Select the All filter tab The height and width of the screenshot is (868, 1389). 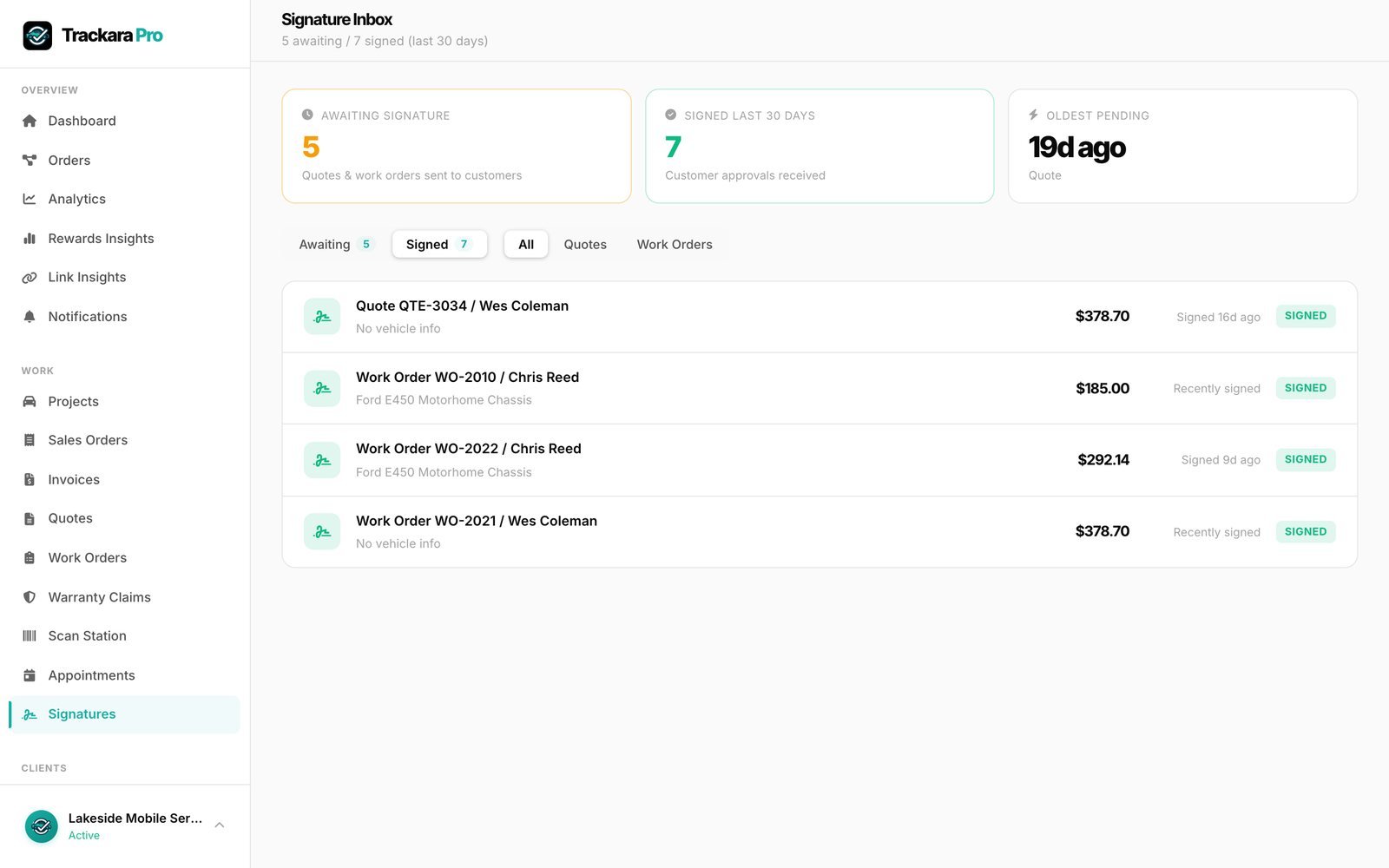[526, 245]
